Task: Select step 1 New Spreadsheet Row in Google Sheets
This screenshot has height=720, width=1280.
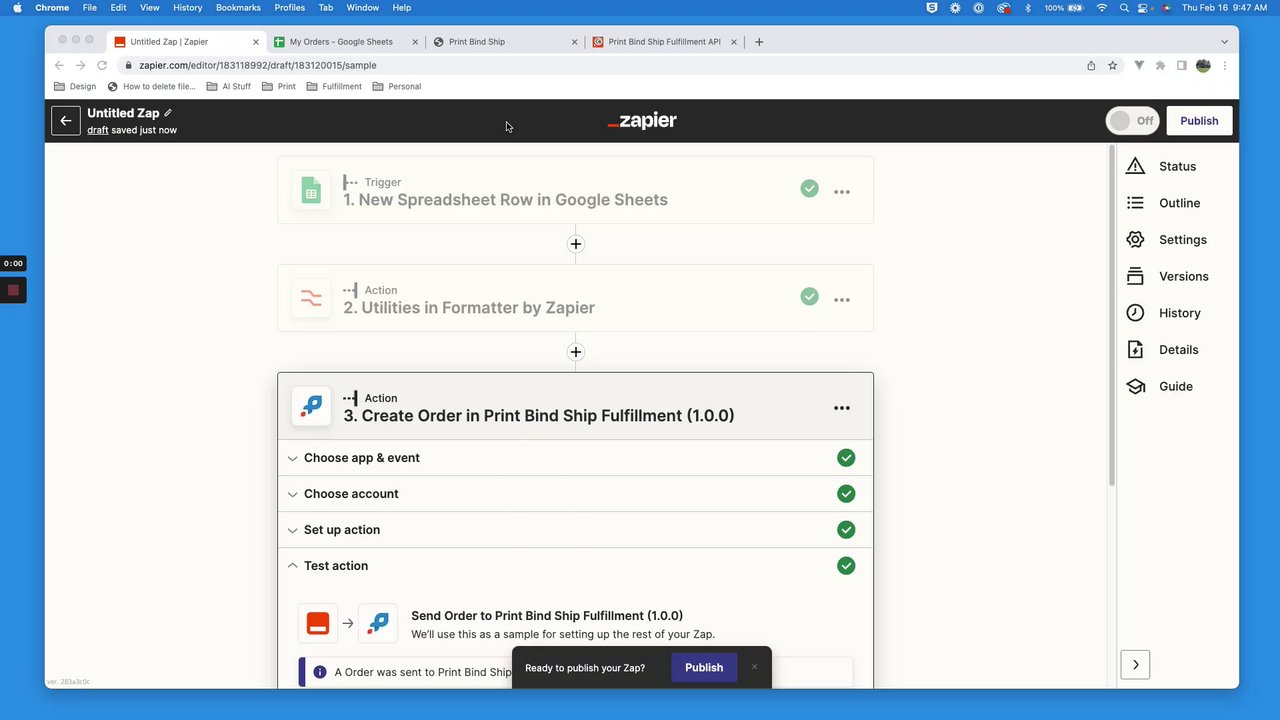Action: pyautogui.click(x=575, y=191)
